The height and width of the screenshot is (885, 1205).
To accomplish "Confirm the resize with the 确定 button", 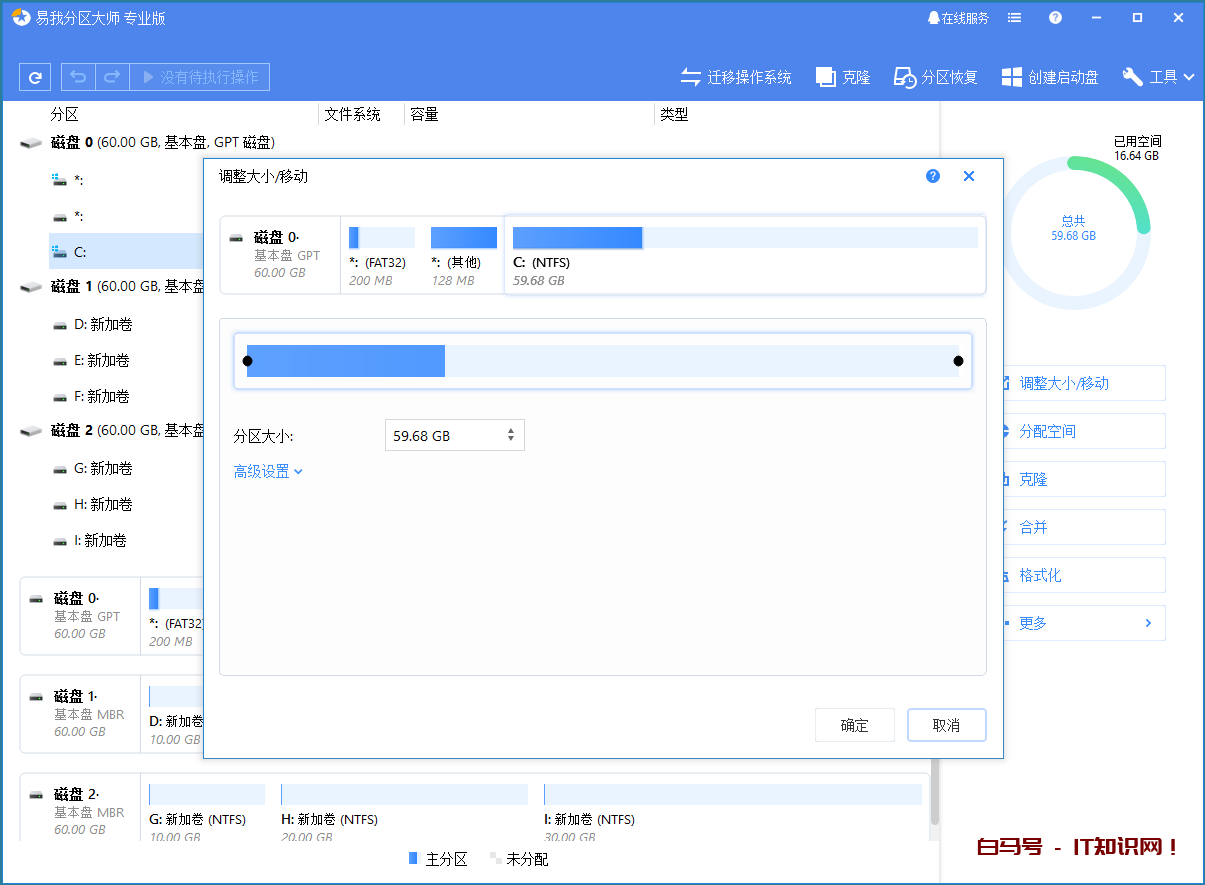I will [x=855, y=725].
